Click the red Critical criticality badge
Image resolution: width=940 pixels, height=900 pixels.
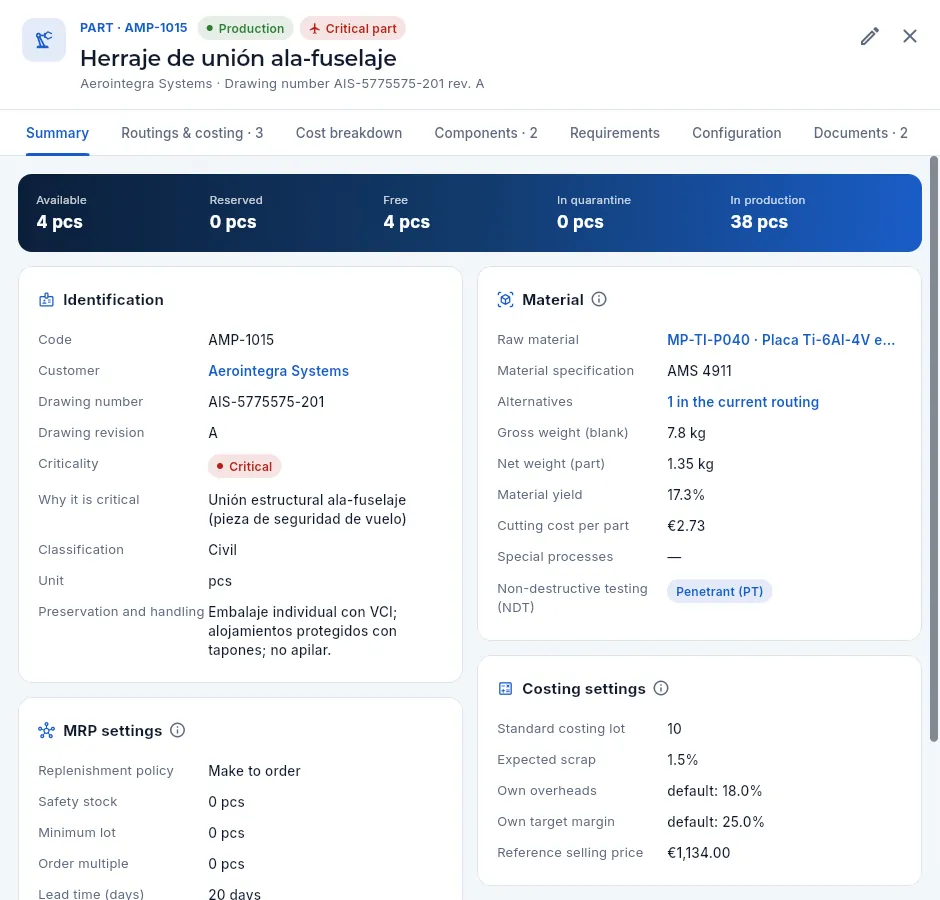[244, 466]
